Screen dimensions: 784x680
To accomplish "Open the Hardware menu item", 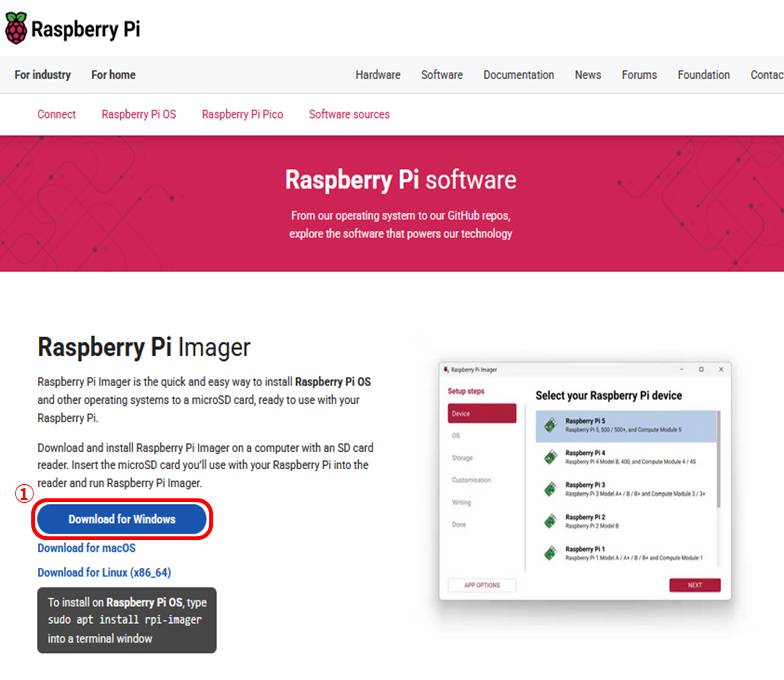I will point(378,75).
